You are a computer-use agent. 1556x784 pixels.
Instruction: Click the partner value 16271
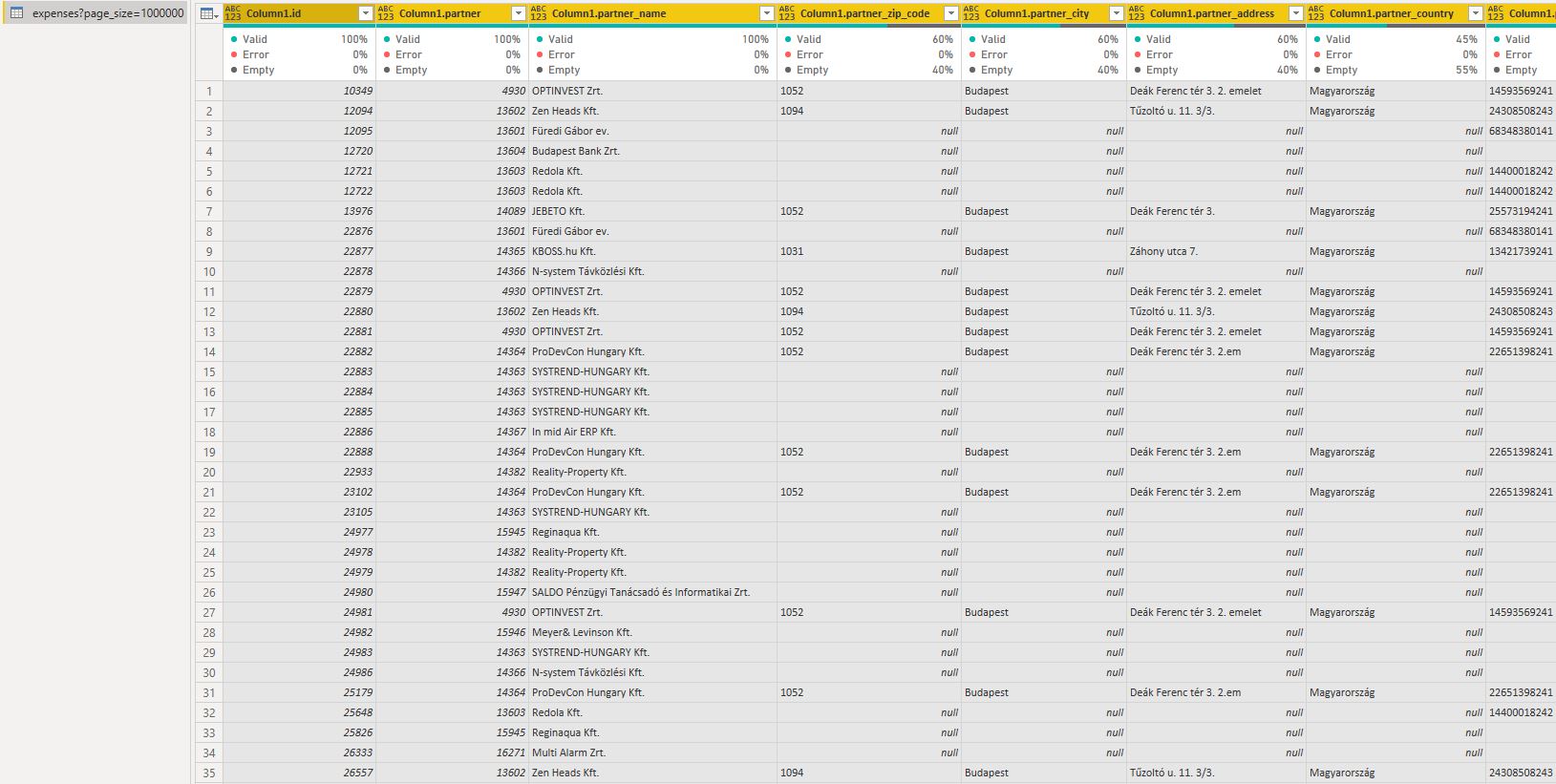point(452,752)
